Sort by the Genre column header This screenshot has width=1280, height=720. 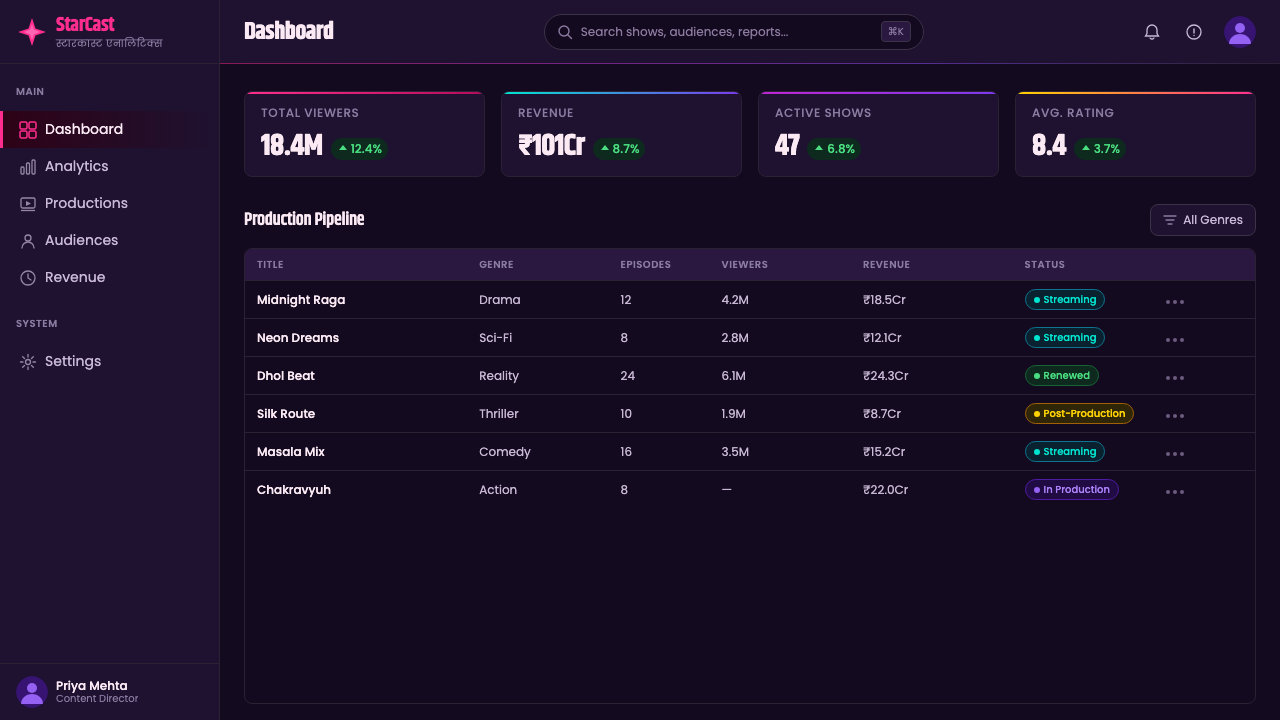pos(496,265)
